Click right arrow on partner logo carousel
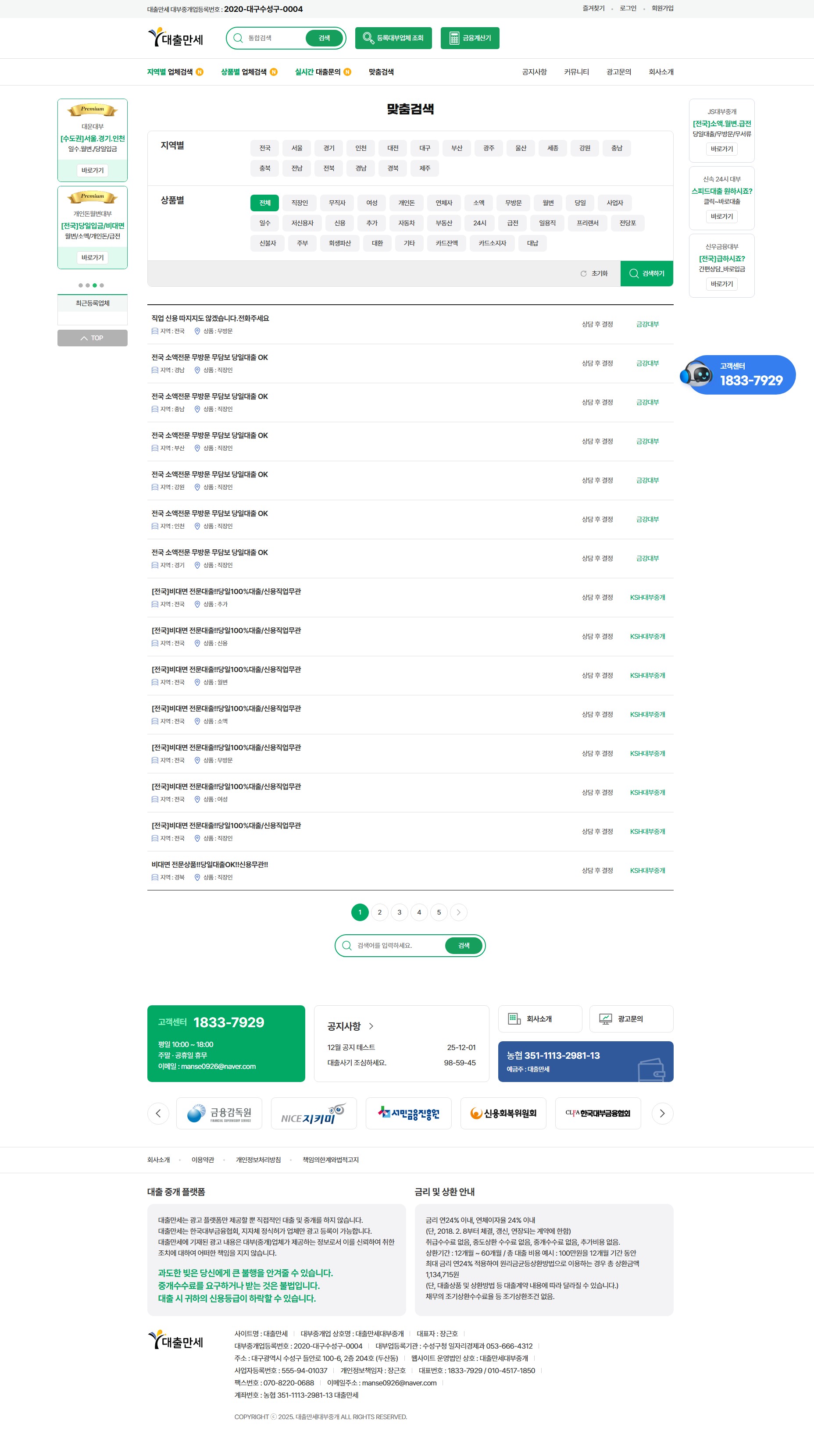814x1456 pixels. pyautogui.click(x=662, y=1113)
